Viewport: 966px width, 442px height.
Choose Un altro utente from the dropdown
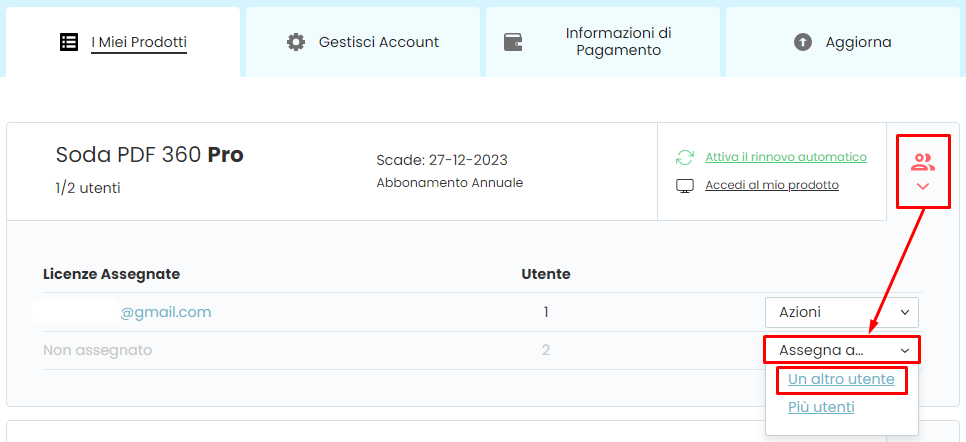click(841, 379)
